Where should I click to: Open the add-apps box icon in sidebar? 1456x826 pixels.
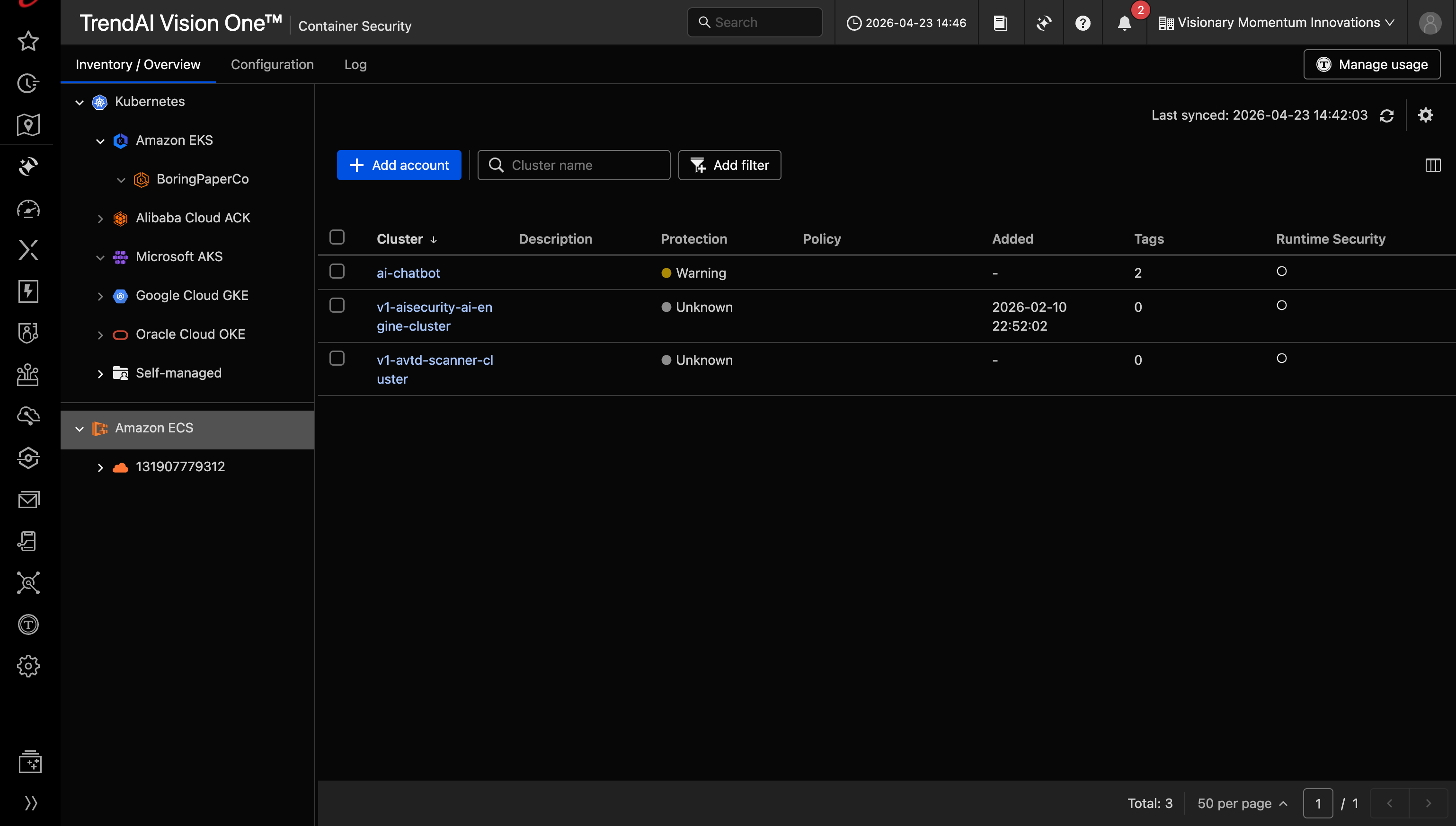tap(29, 762)
